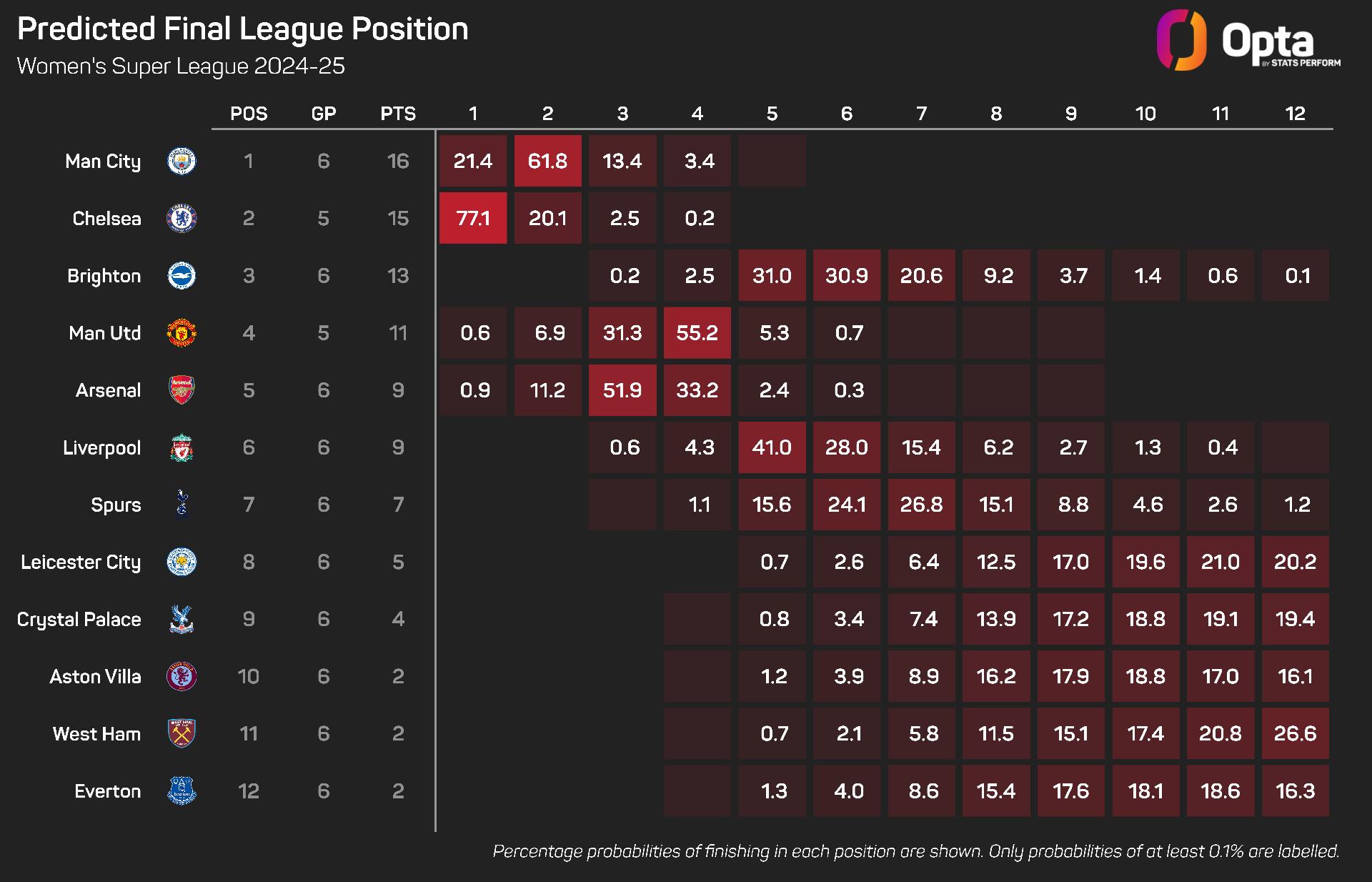Click the Aston Villa team name
The image size is (1372, 882).
tap(95, 677)
